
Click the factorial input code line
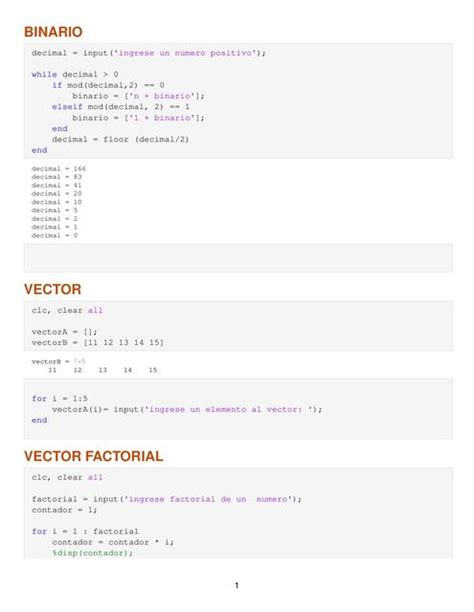click(x=167, y=499)
